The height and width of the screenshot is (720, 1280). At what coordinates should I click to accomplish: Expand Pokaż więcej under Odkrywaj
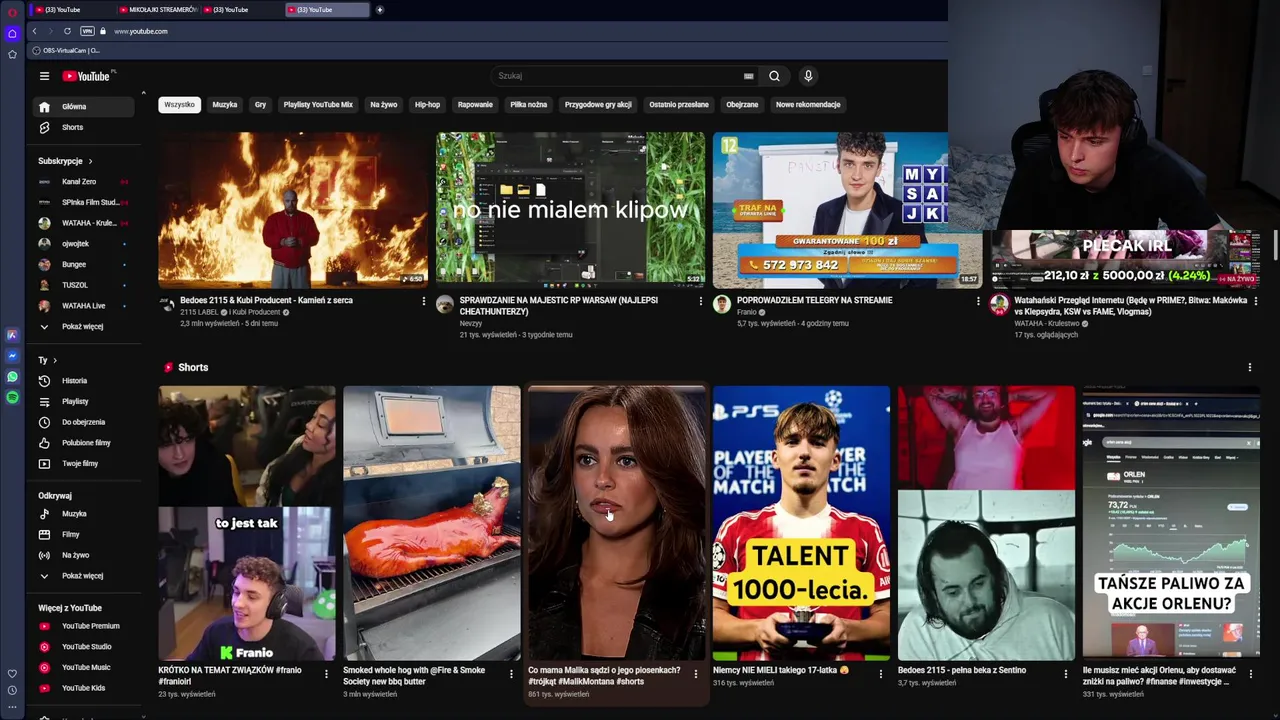pos(82,576)
